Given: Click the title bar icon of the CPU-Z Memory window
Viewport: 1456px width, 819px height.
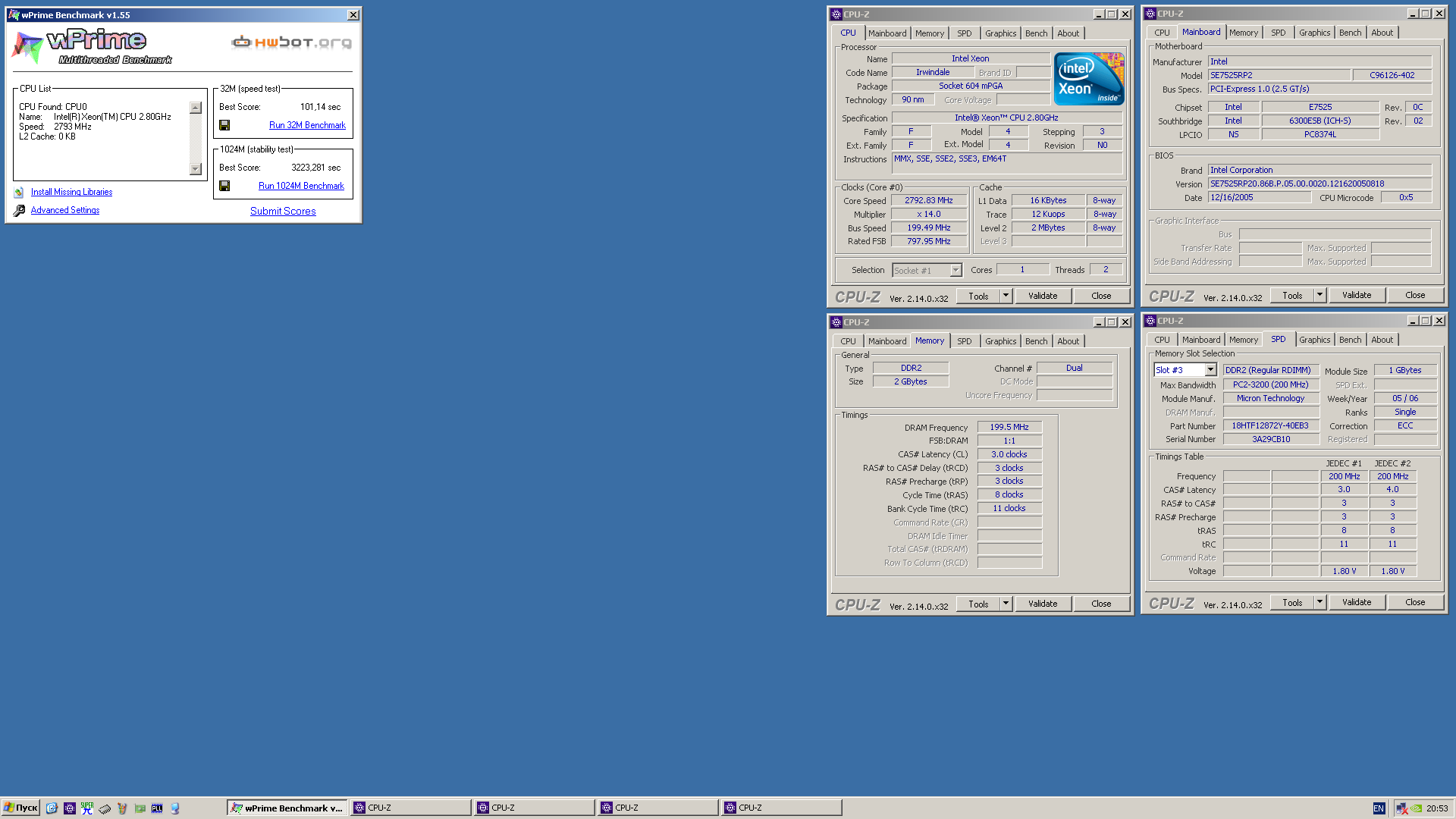Looking at the screenshot, I should [x=836, y=322].
